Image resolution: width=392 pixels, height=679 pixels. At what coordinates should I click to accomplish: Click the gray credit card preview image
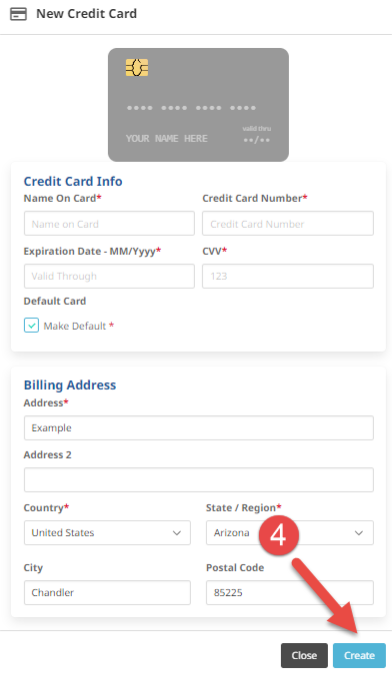(x=198, y=105)
